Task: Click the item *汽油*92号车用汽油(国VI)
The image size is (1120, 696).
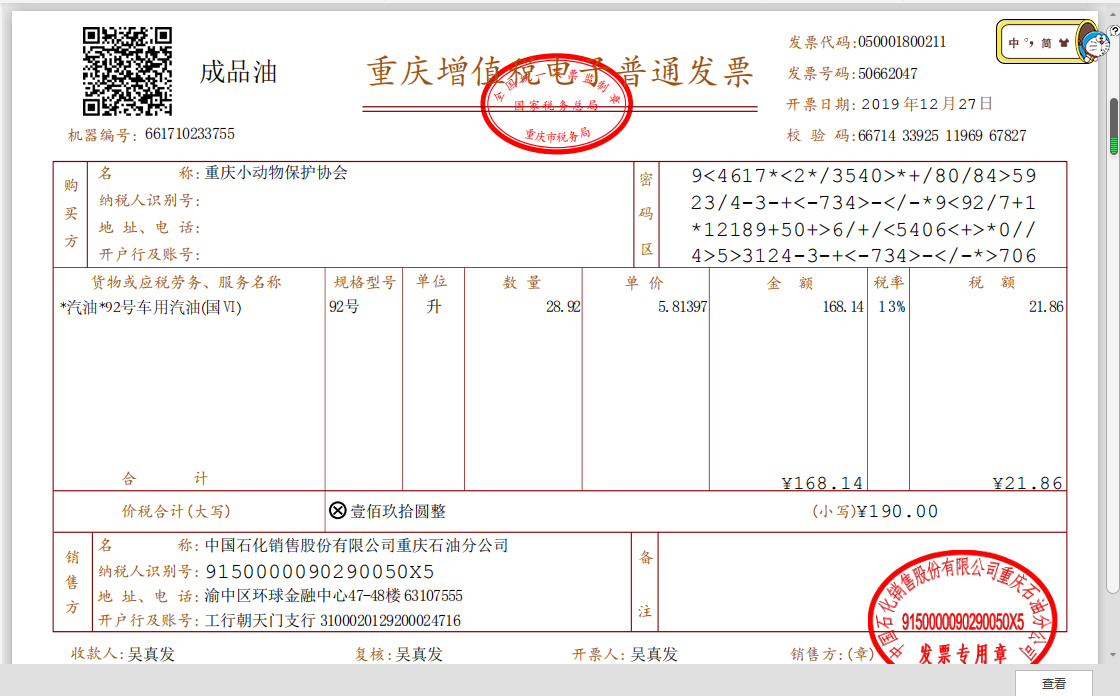Action: coord(151,307)
